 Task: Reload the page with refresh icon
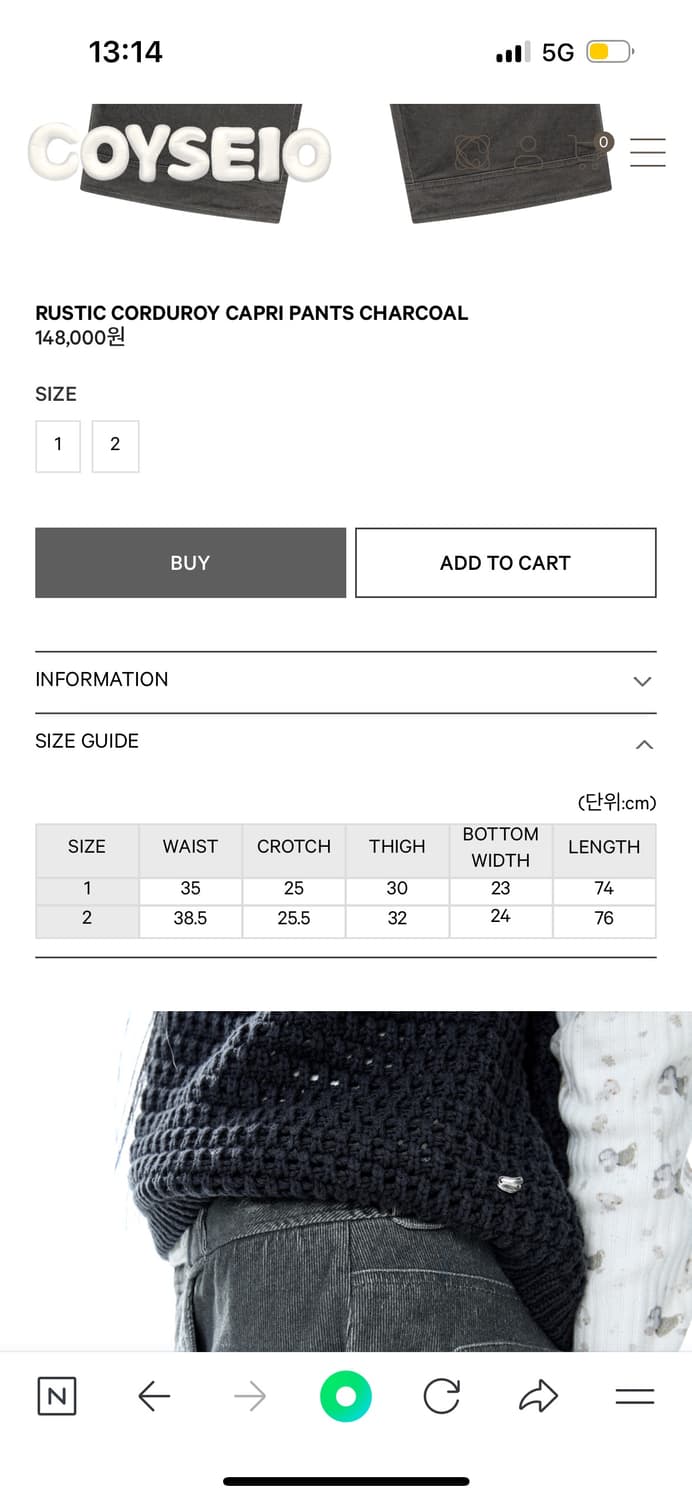441,1396
